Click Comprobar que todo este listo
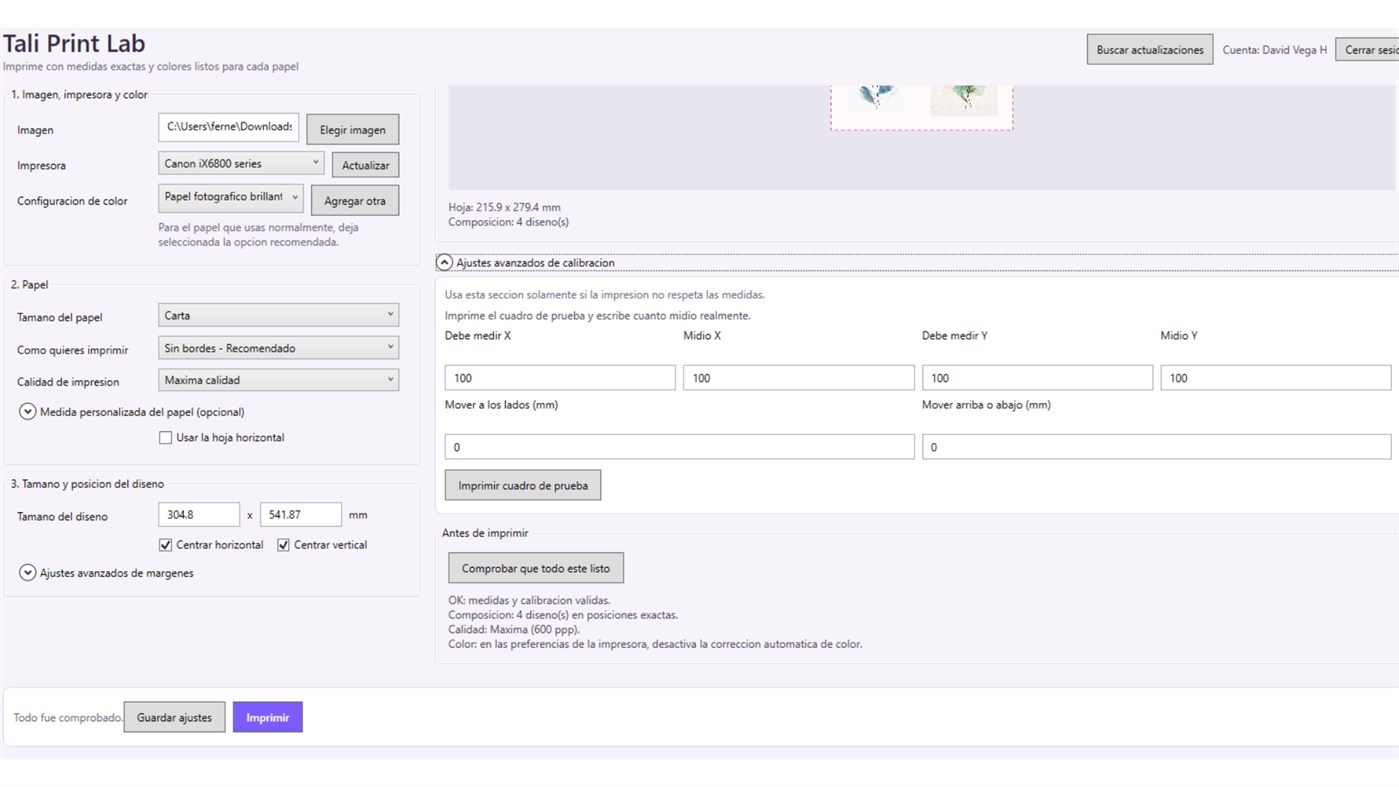The image size is (1399, 787). [536, 568]
